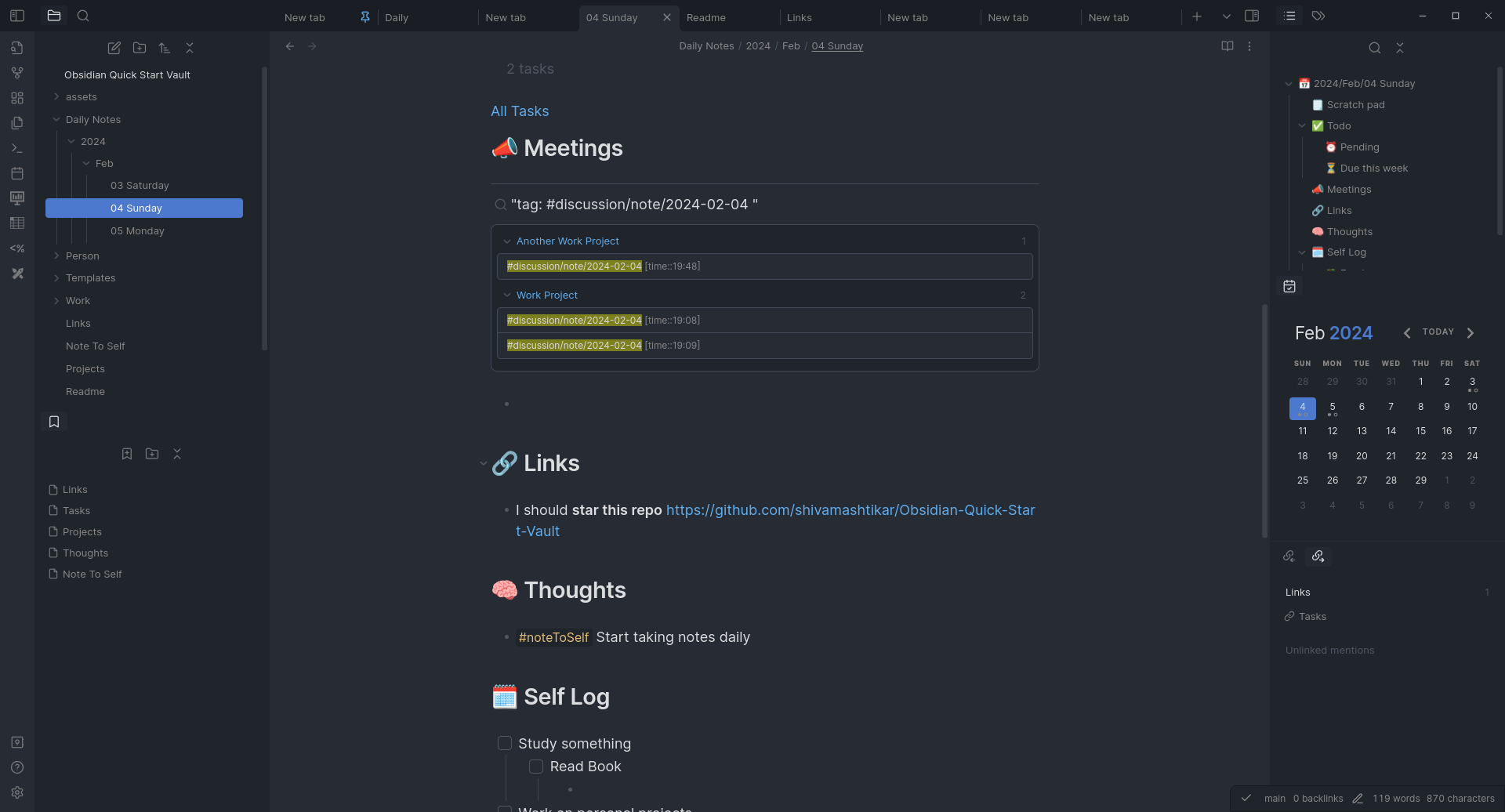Go to previous month in calendar
Screen dimensions: 1505x812
coord(1407,333)
